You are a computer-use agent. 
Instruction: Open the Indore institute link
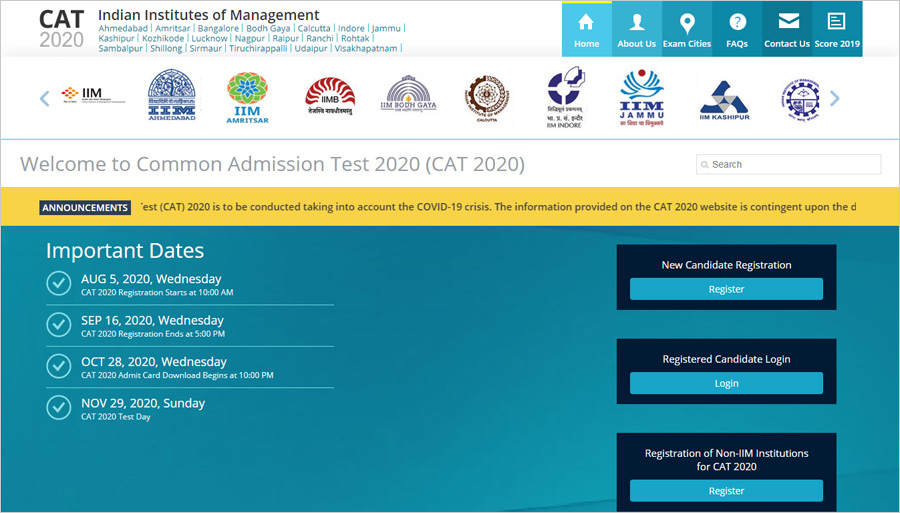351,28
